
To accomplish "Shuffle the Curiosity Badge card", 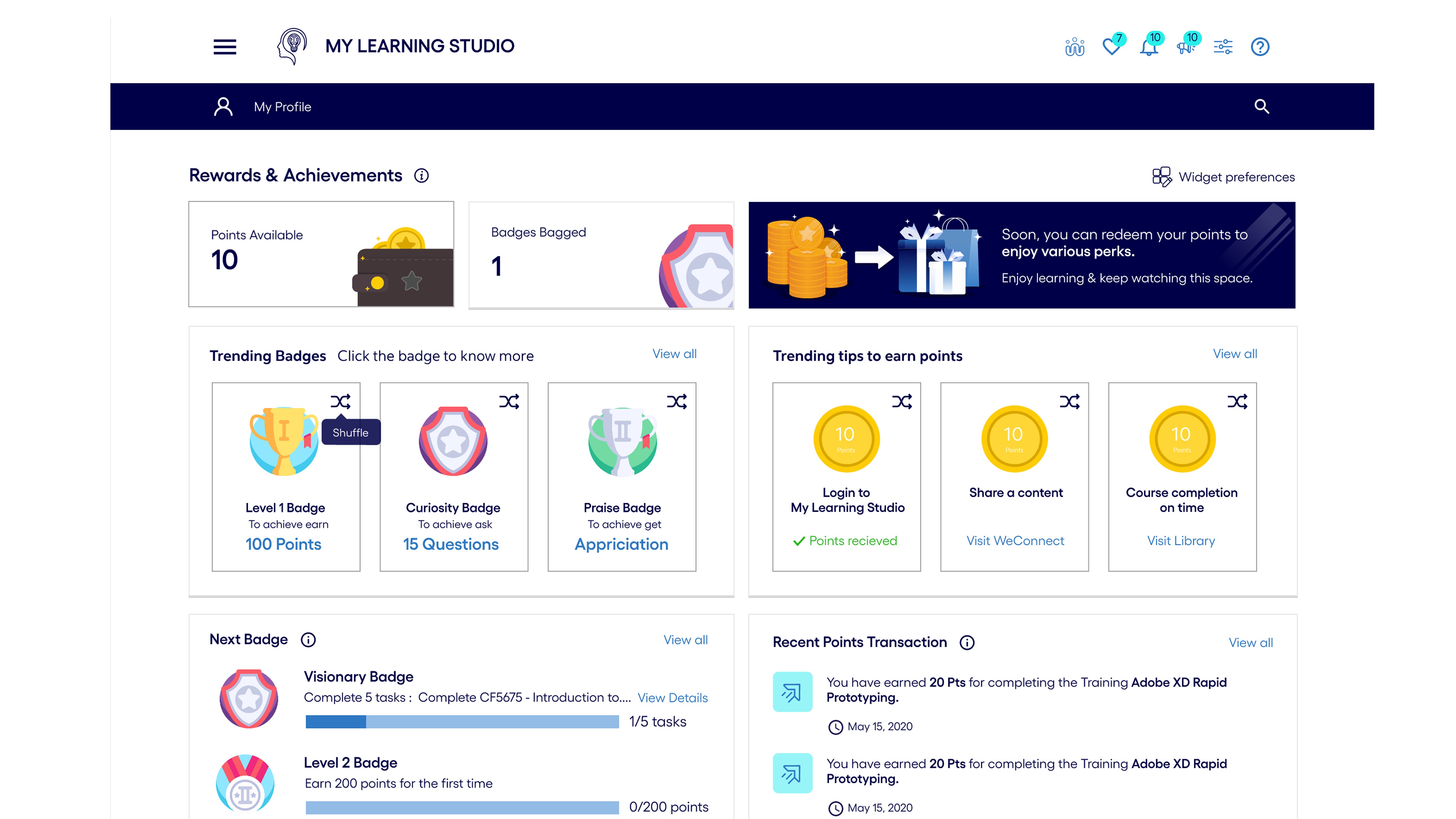I will click(x=509, y=401).
